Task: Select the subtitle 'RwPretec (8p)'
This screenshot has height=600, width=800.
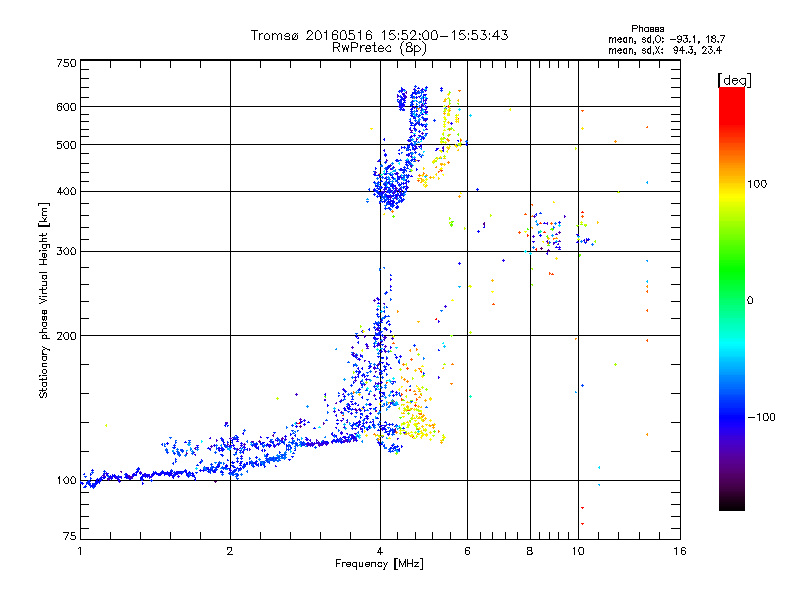Action: click(379, 48)
